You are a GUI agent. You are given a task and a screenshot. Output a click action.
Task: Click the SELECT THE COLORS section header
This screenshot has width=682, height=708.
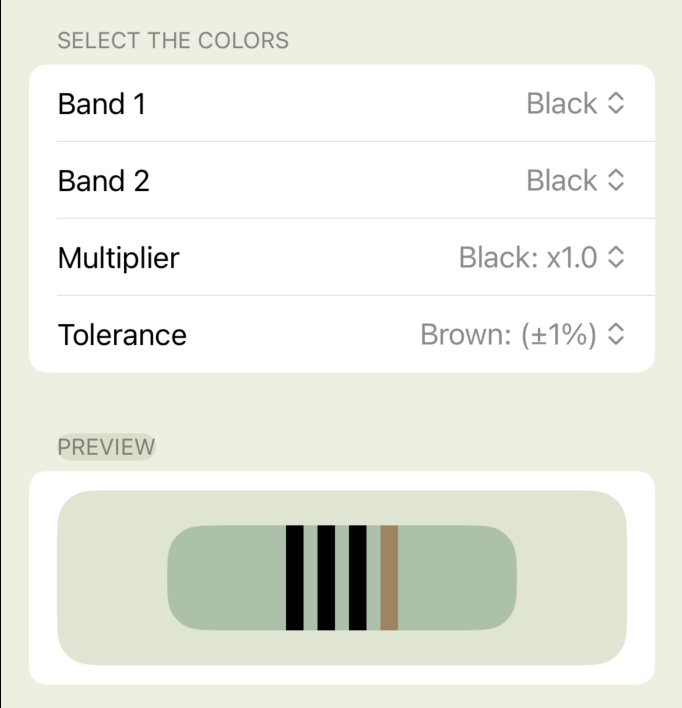pos(173,41)
